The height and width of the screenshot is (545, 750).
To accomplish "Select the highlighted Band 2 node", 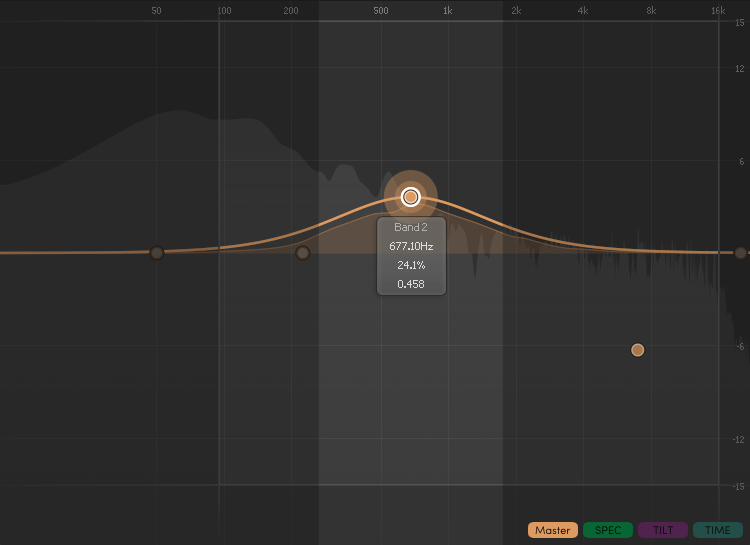I will 410,197.
